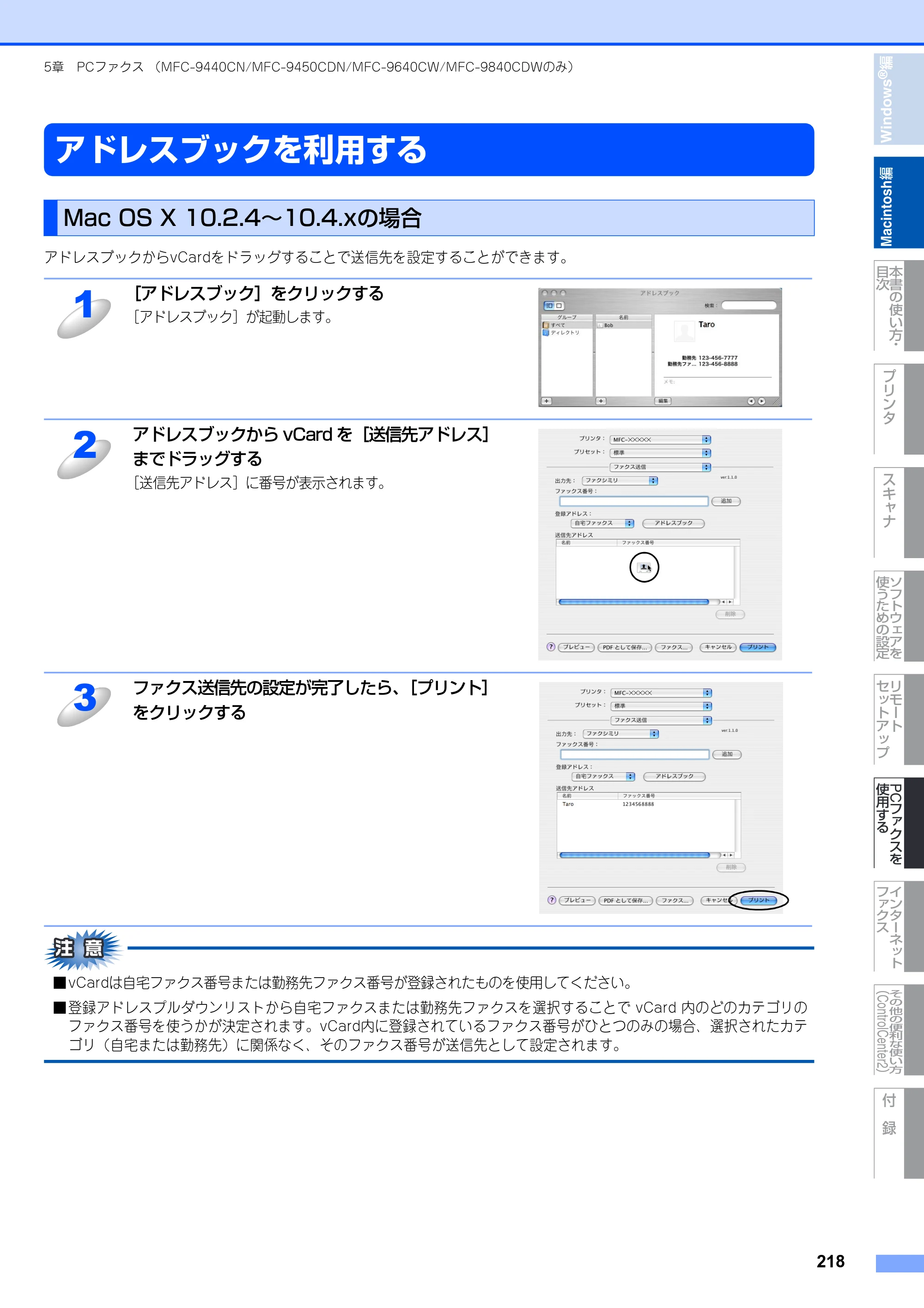Viewport: 924px width, 1308px height.
Task: Add a group with the グループ column plus button
Action: (x=547, y=401)
